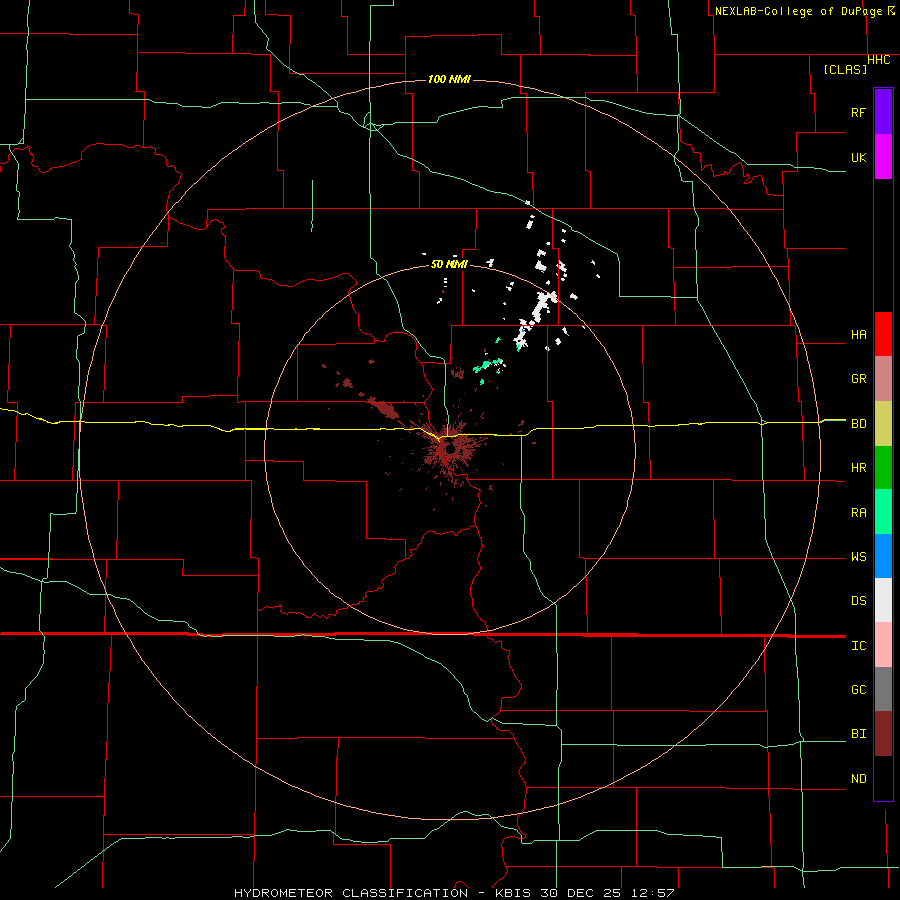Click the radar site center at KBIS
Image resolution: width=900 pixels, height=900 pixels.
[x=450, y=451]
